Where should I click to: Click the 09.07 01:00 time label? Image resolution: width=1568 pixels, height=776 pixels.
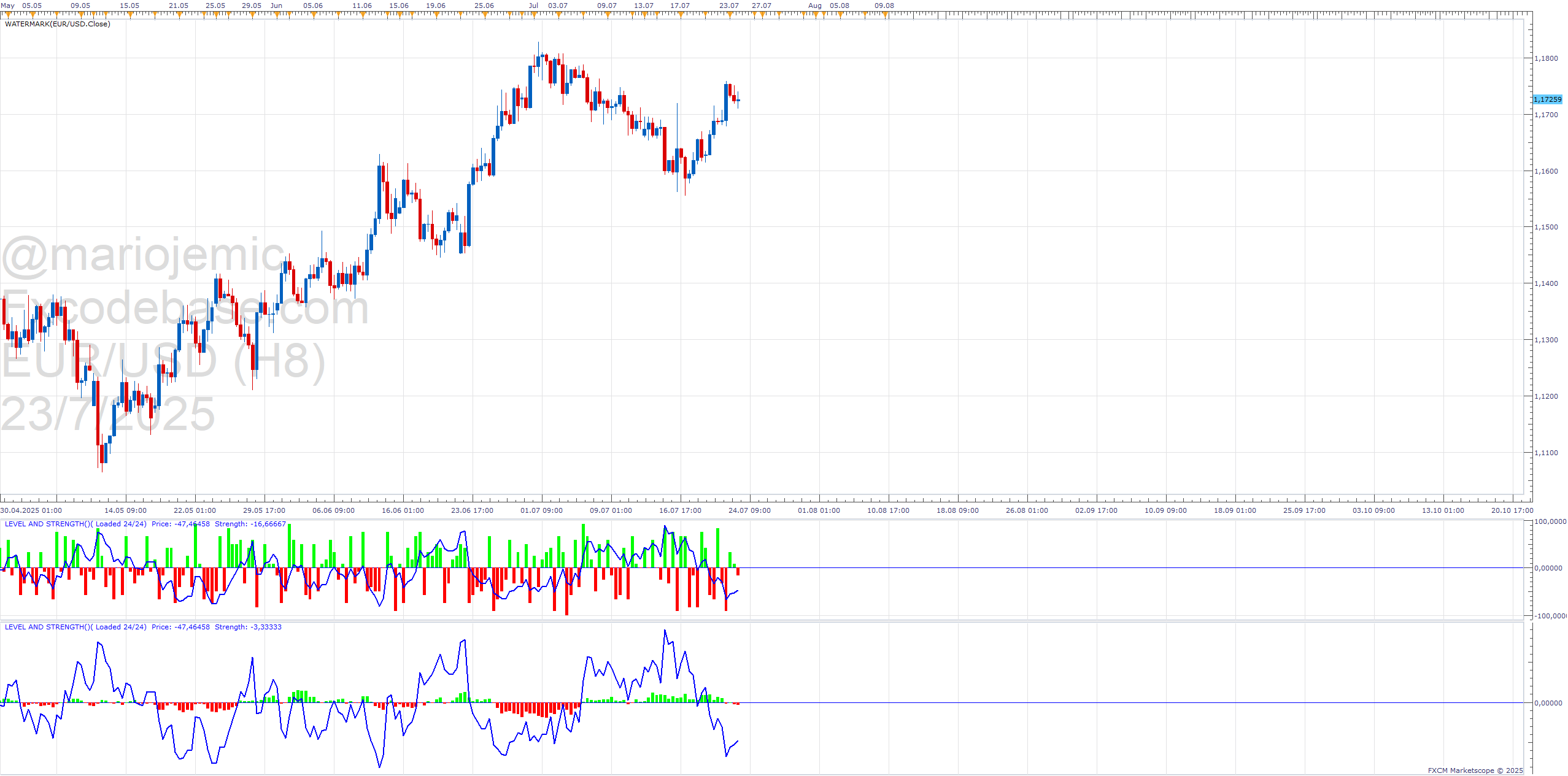611,510
